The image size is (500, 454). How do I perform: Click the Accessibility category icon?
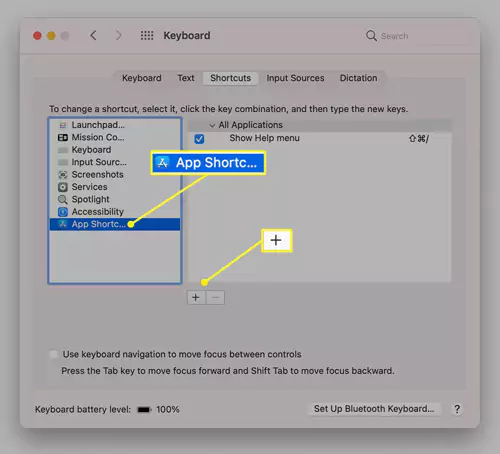tap(63, 212)
